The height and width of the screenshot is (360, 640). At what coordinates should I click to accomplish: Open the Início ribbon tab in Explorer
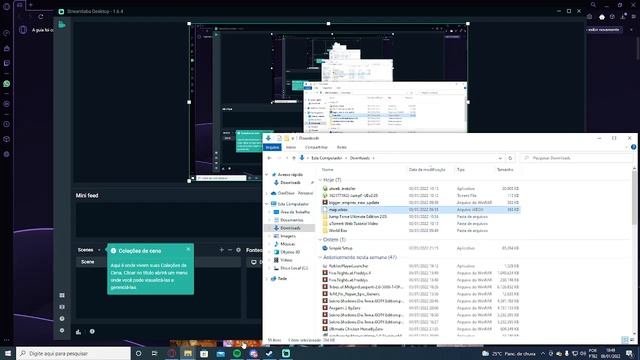click(x=291, y=147)
